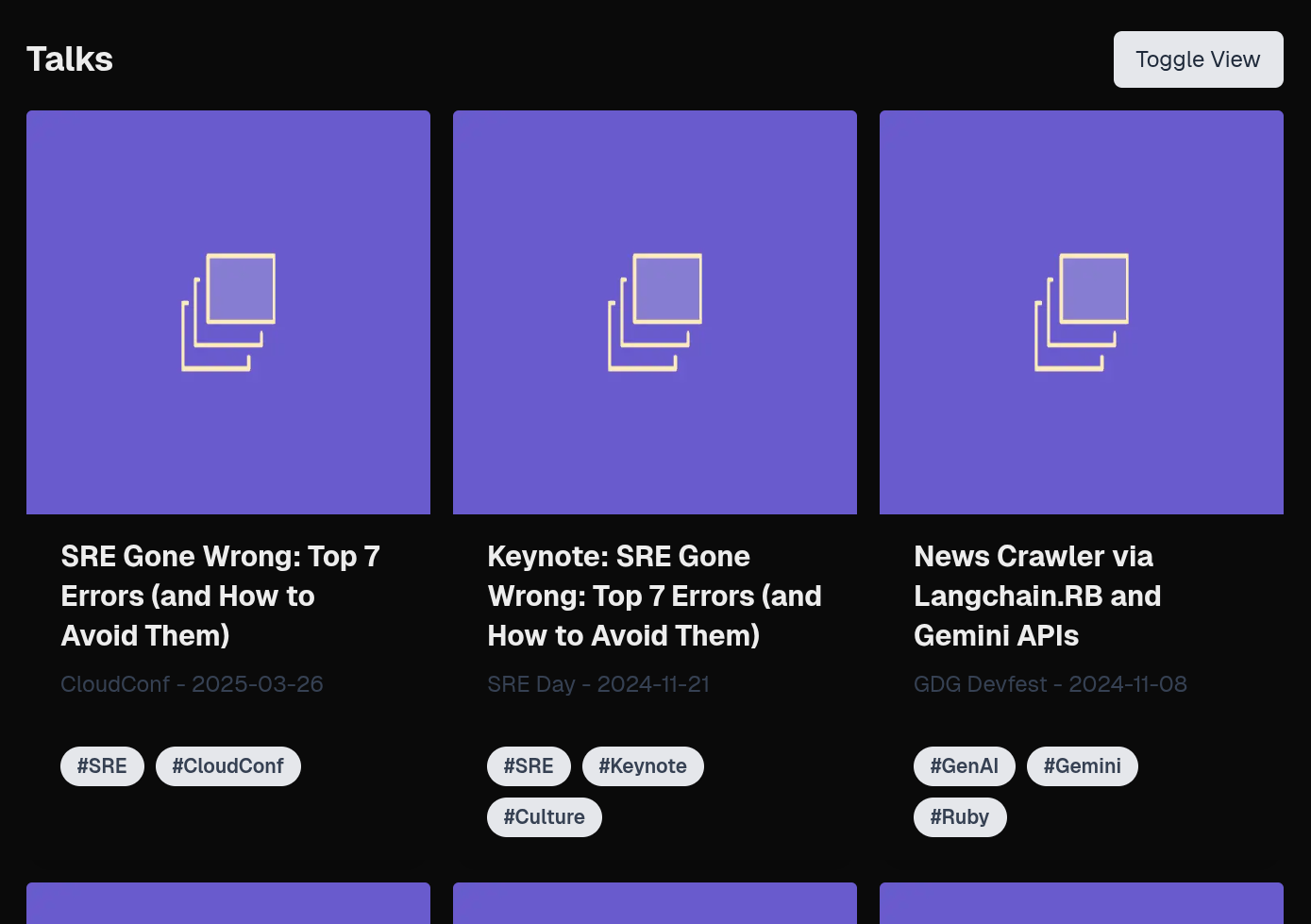Click 'SRE Day - 2024-11-21' event text
Image resolution: width=1311 pixels, height=924 pixels.
pyautogui.click(x=598, y=684)
